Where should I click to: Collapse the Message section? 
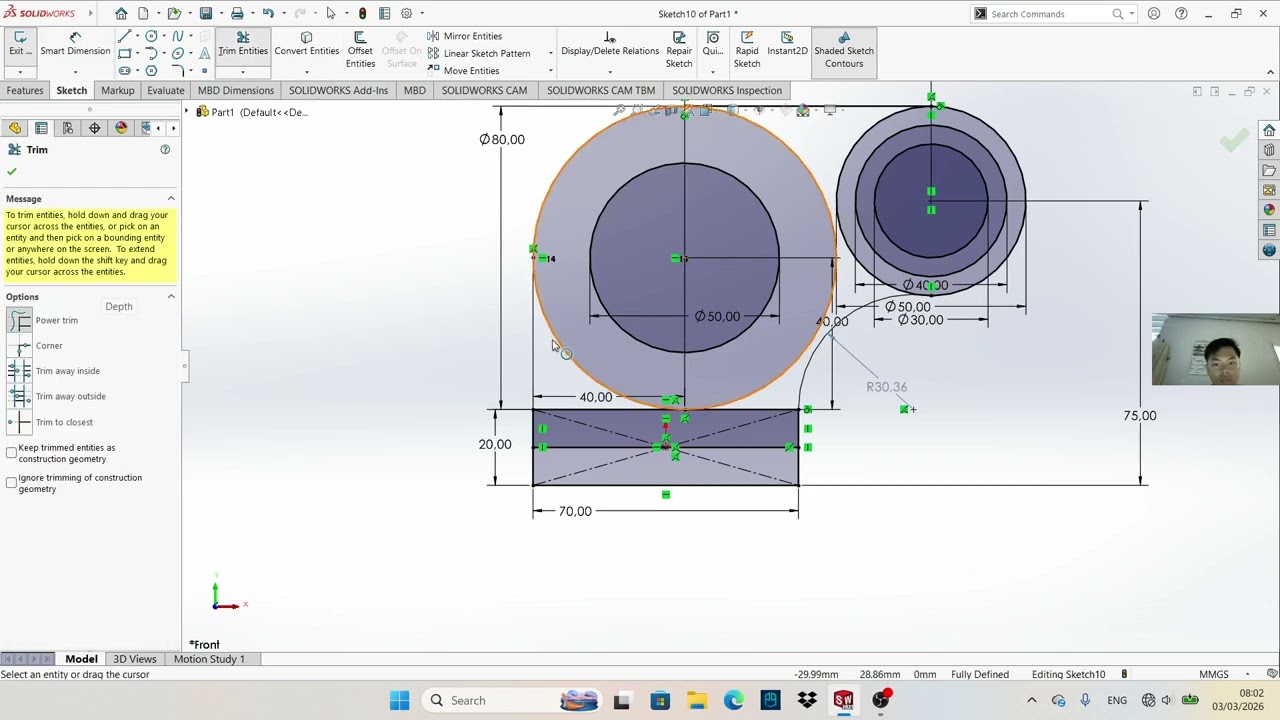coord(171,199)
